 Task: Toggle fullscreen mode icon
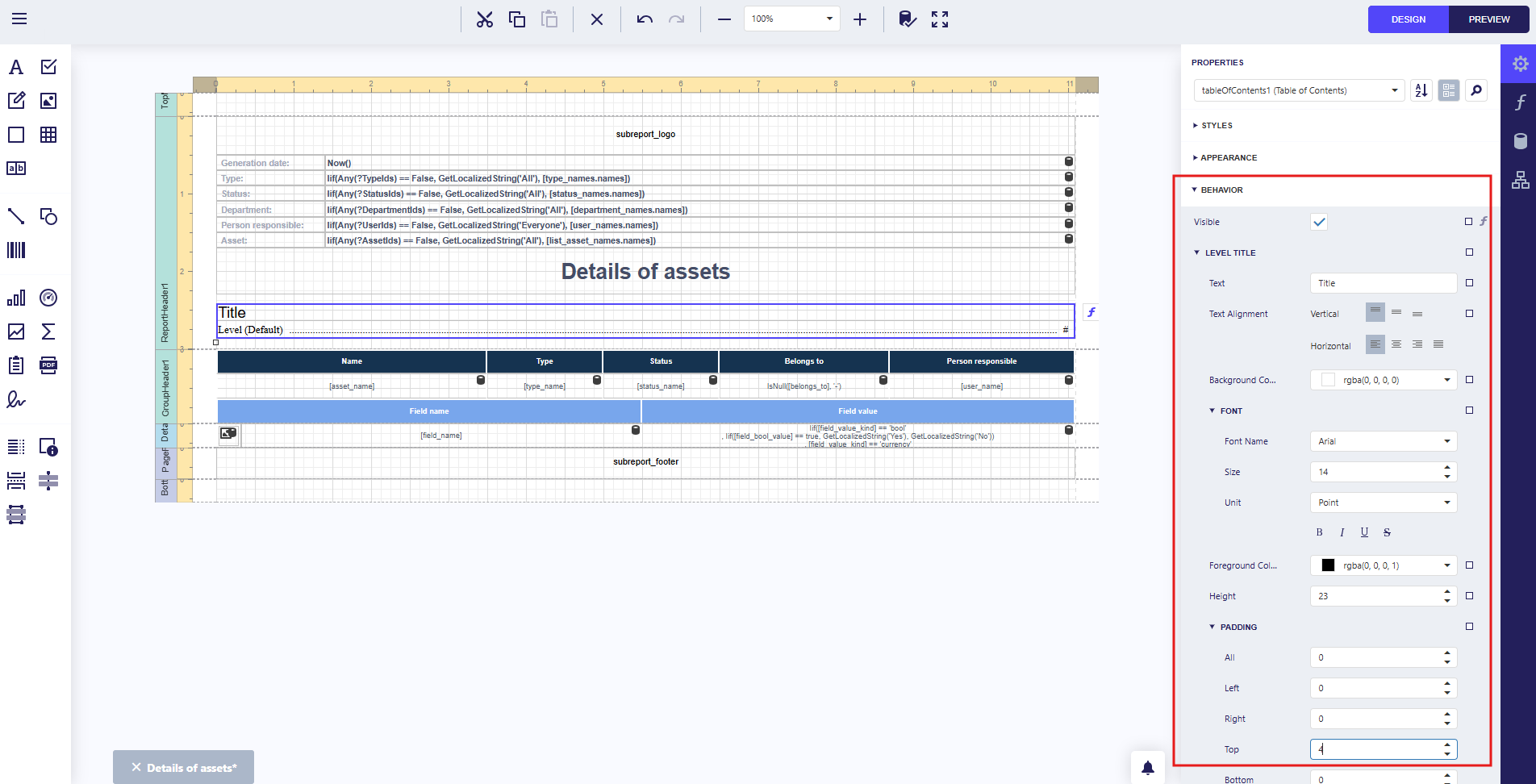(x=940, y=19)
